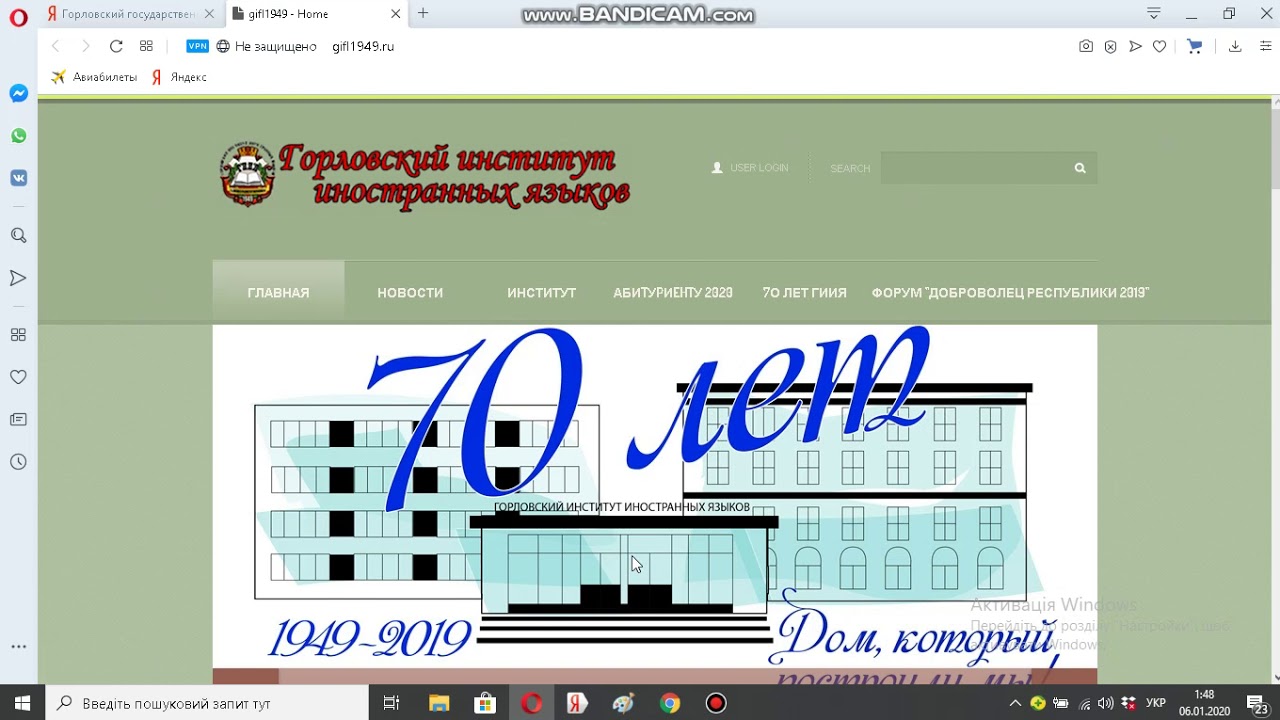
Task: Open the volume control in tray
Action: [1106, 703]
